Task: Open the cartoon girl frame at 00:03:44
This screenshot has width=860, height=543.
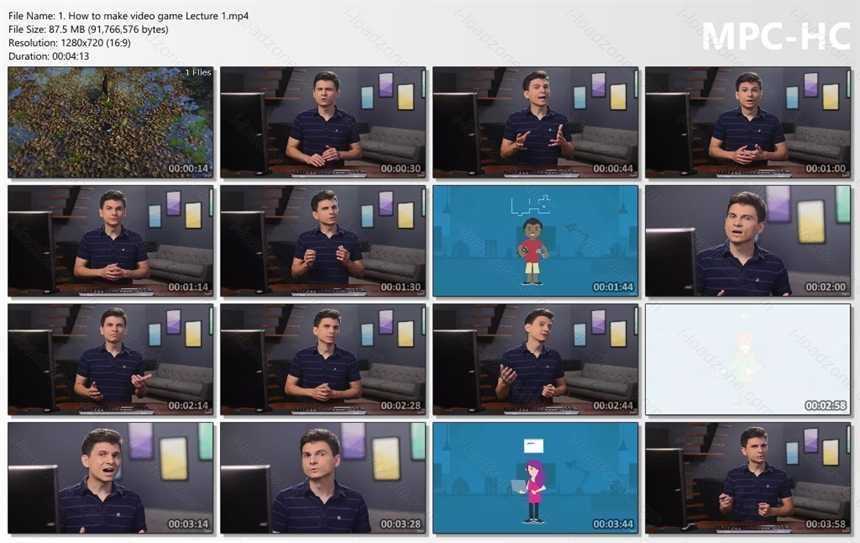Action: [535, 478]
